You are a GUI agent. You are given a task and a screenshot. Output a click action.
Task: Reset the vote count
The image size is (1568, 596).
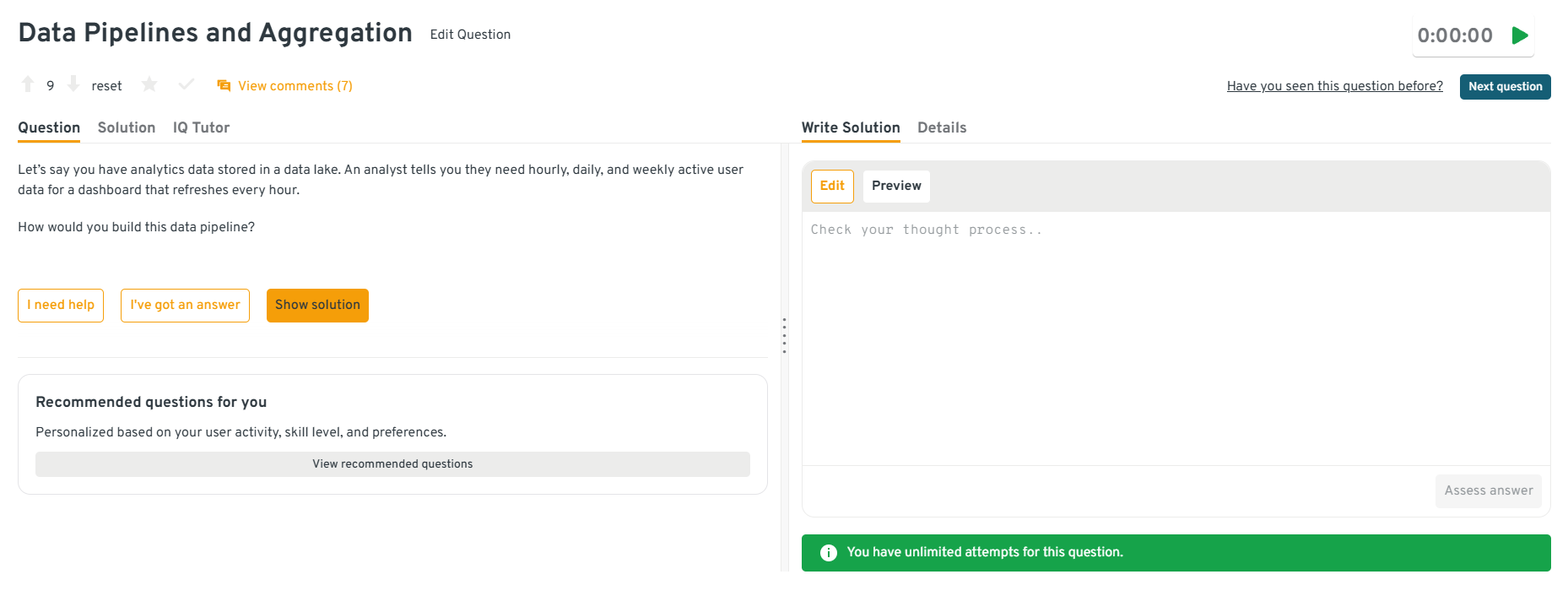106,86
